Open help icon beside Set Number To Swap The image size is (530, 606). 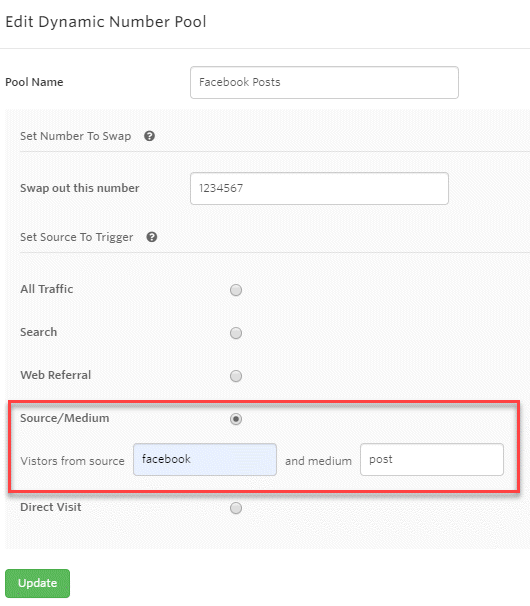pyautogui.click(x=150, y=136)
